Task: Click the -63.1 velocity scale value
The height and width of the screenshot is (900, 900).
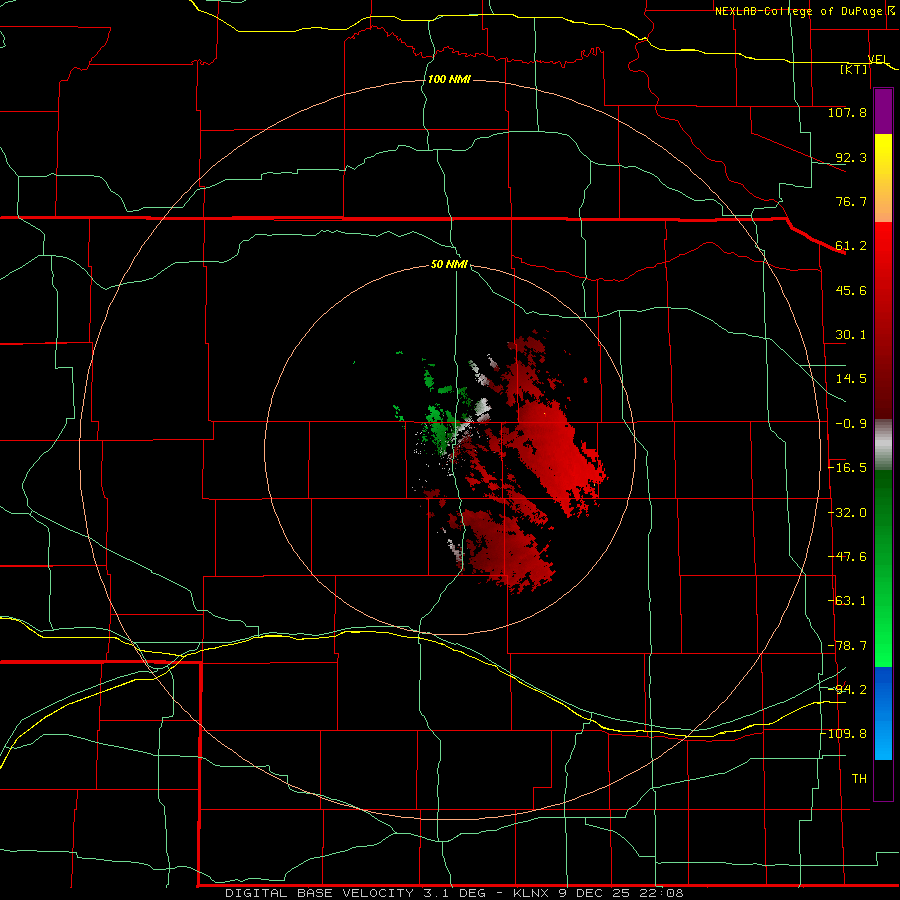Action: (x=847, y=601)
